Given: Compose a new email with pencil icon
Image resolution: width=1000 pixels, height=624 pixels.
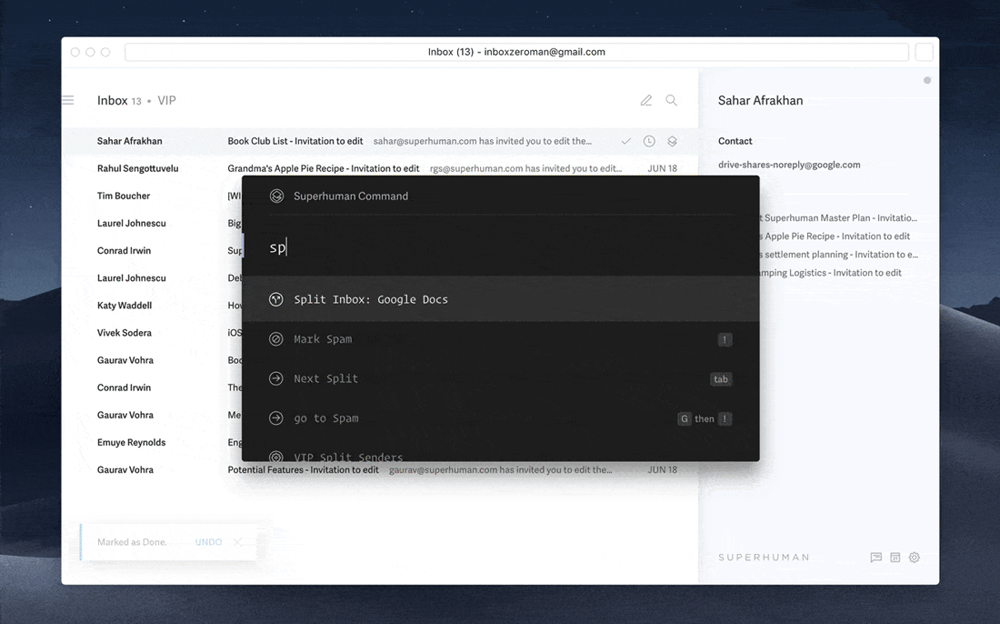Looking at the screenshot, I should click(646, 100).
